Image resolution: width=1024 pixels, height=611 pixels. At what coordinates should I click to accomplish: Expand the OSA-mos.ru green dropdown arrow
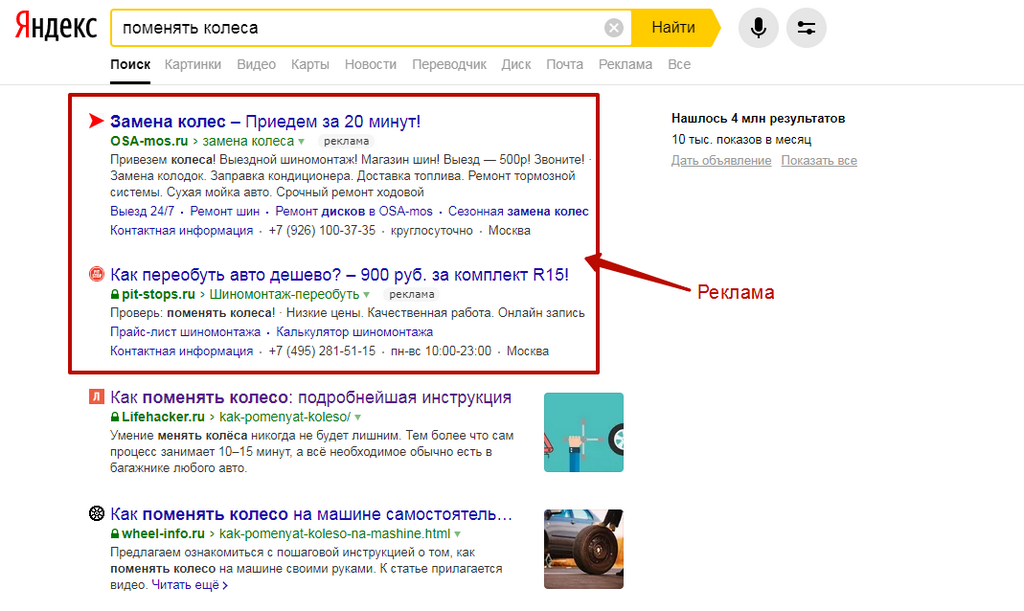(x=301, y=142)
